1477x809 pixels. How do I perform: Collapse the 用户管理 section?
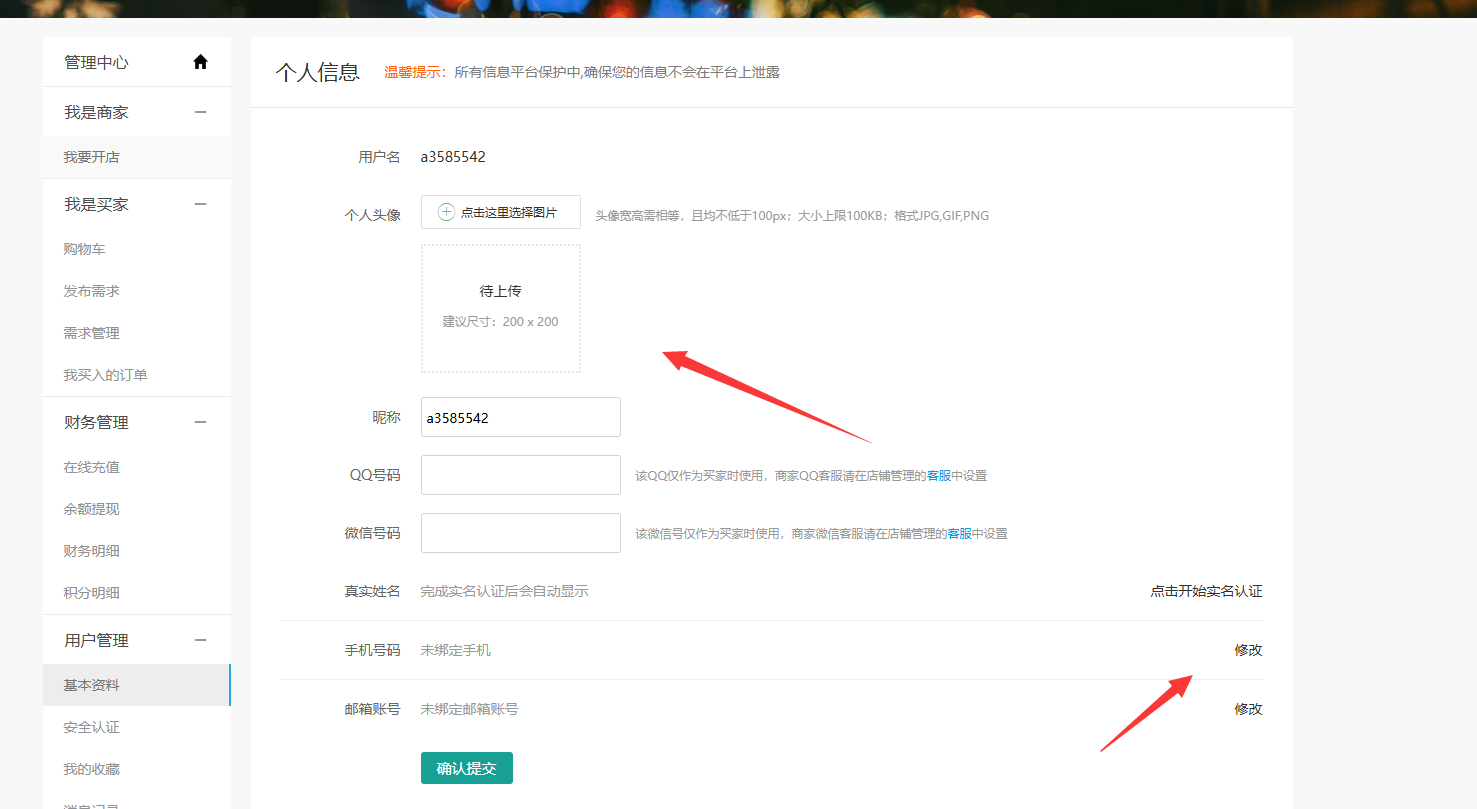coord(200,641)
